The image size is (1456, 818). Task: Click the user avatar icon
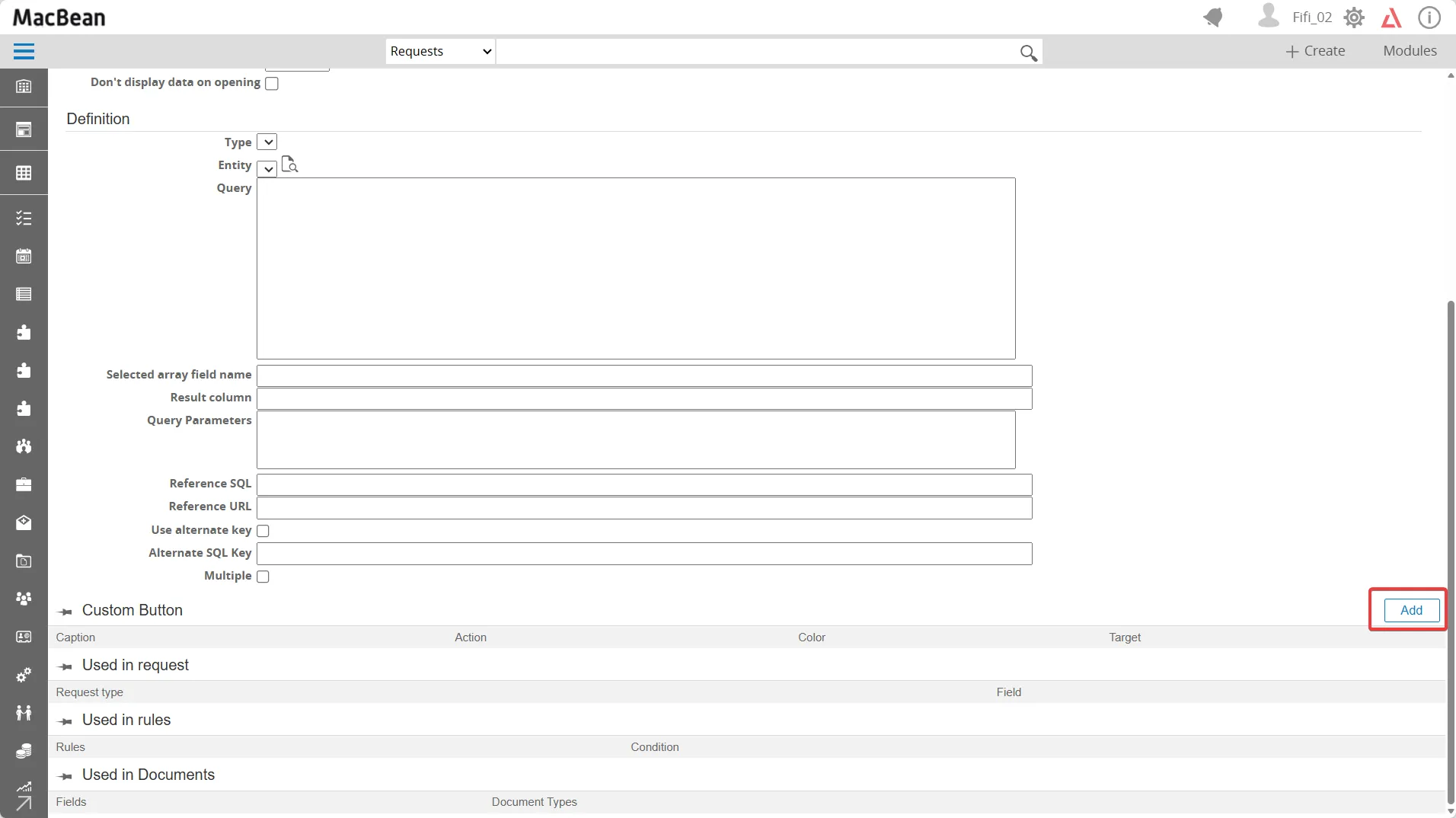click(x=1269, y=16)
